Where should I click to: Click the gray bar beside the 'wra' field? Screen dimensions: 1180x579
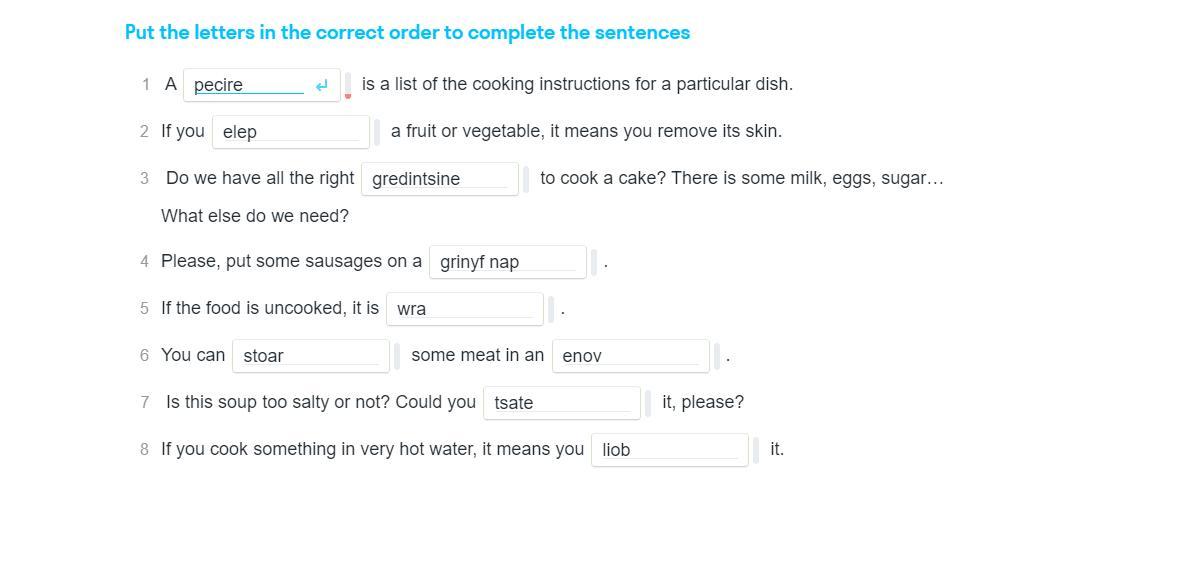[551, 309]
